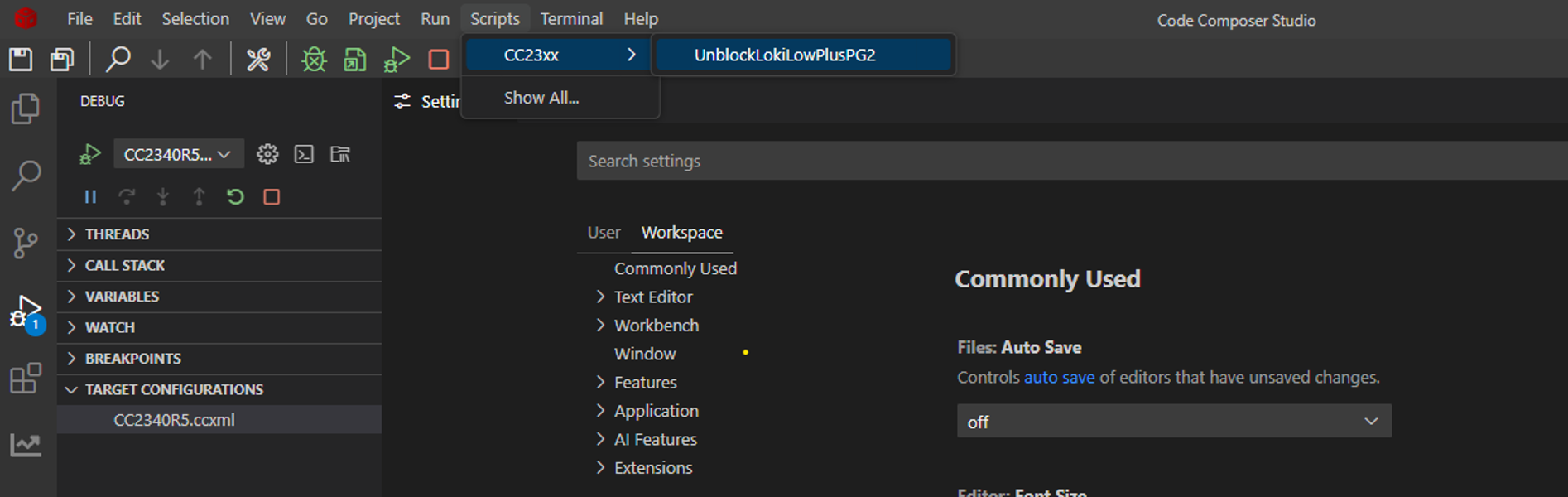The image size is (1568, 497).
Task: Open the Source Control view
Action: (x=26, y=243)
